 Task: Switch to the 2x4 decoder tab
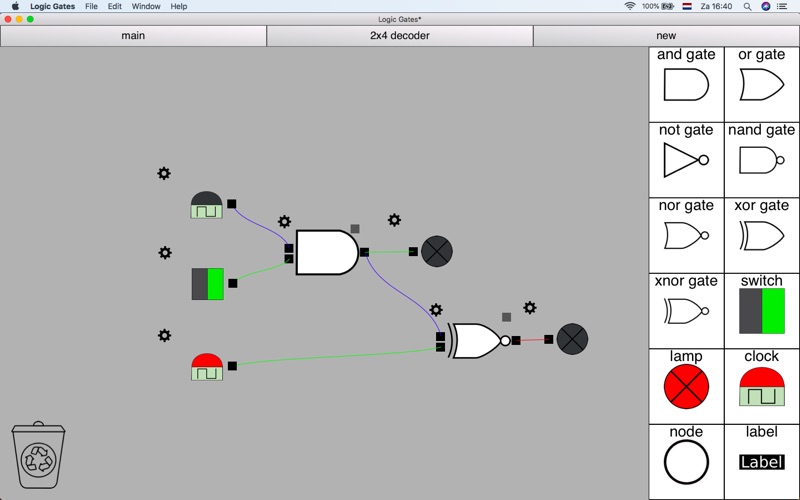pos(400,36)
